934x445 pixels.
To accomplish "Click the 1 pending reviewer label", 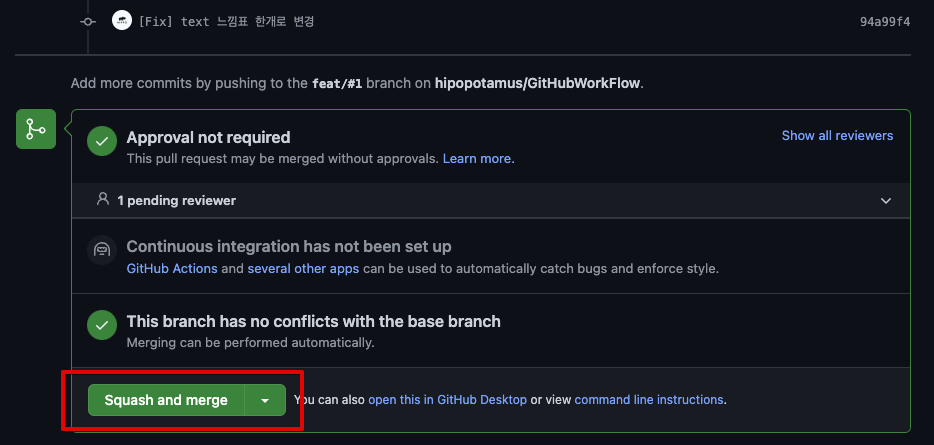I will (x=176, y=201).
